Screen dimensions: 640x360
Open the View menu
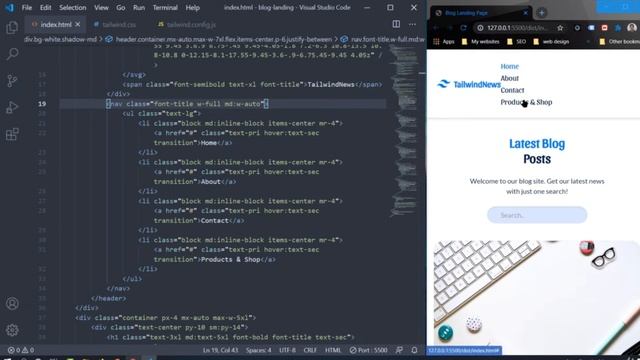pos(101,7)
